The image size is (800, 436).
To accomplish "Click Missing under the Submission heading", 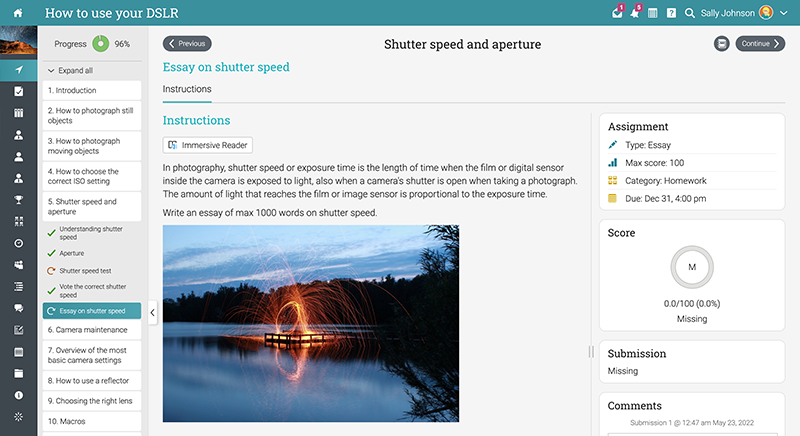I will 623,371.
